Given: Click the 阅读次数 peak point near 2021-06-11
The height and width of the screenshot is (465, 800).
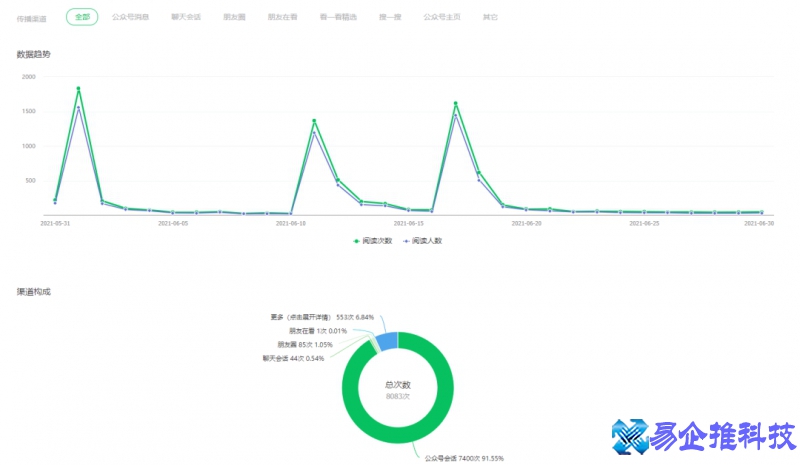Looking at the screenshot, I should [x=314, y=121].
